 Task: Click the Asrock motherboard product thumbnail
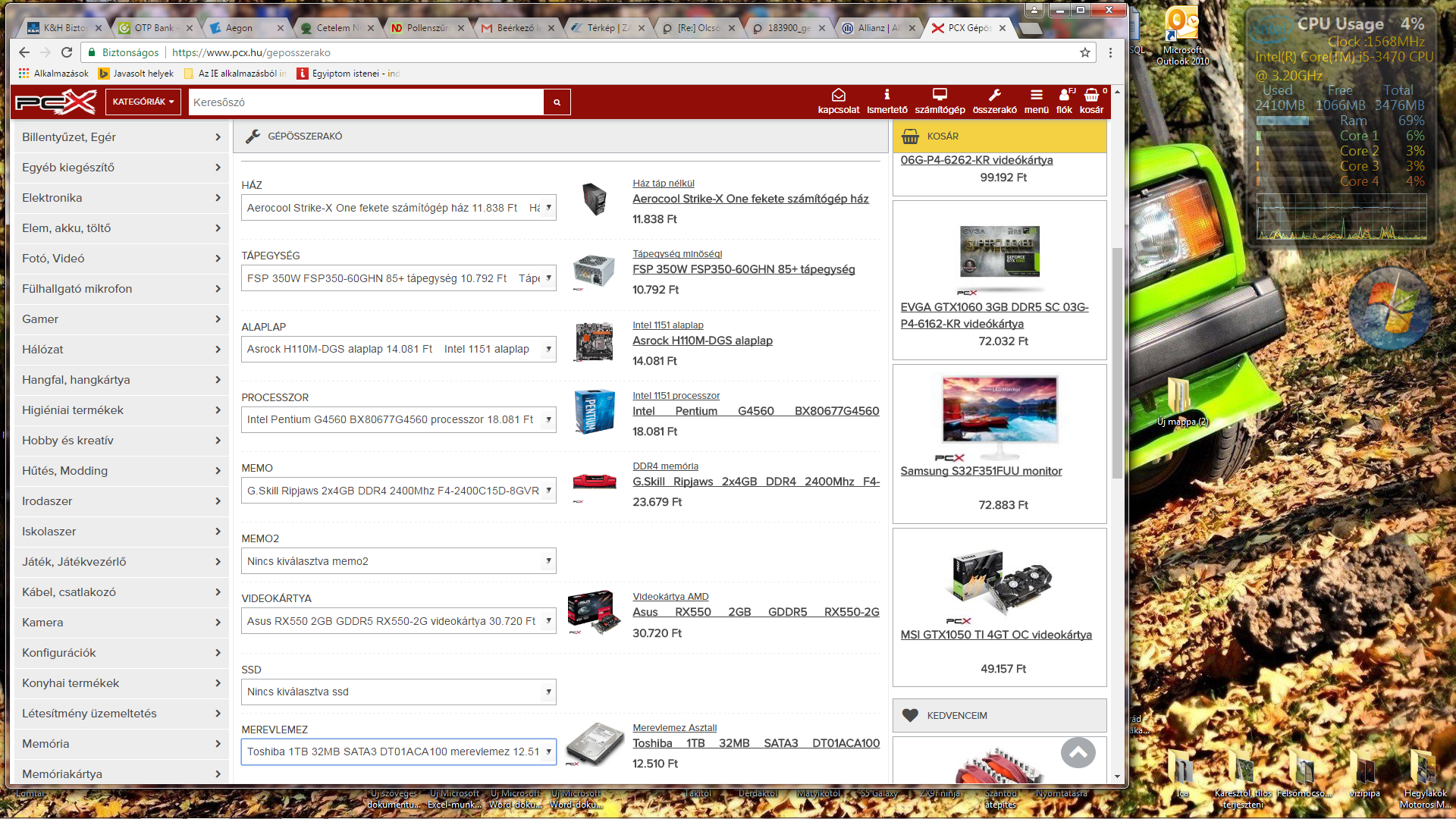click(x=594, y=341)
